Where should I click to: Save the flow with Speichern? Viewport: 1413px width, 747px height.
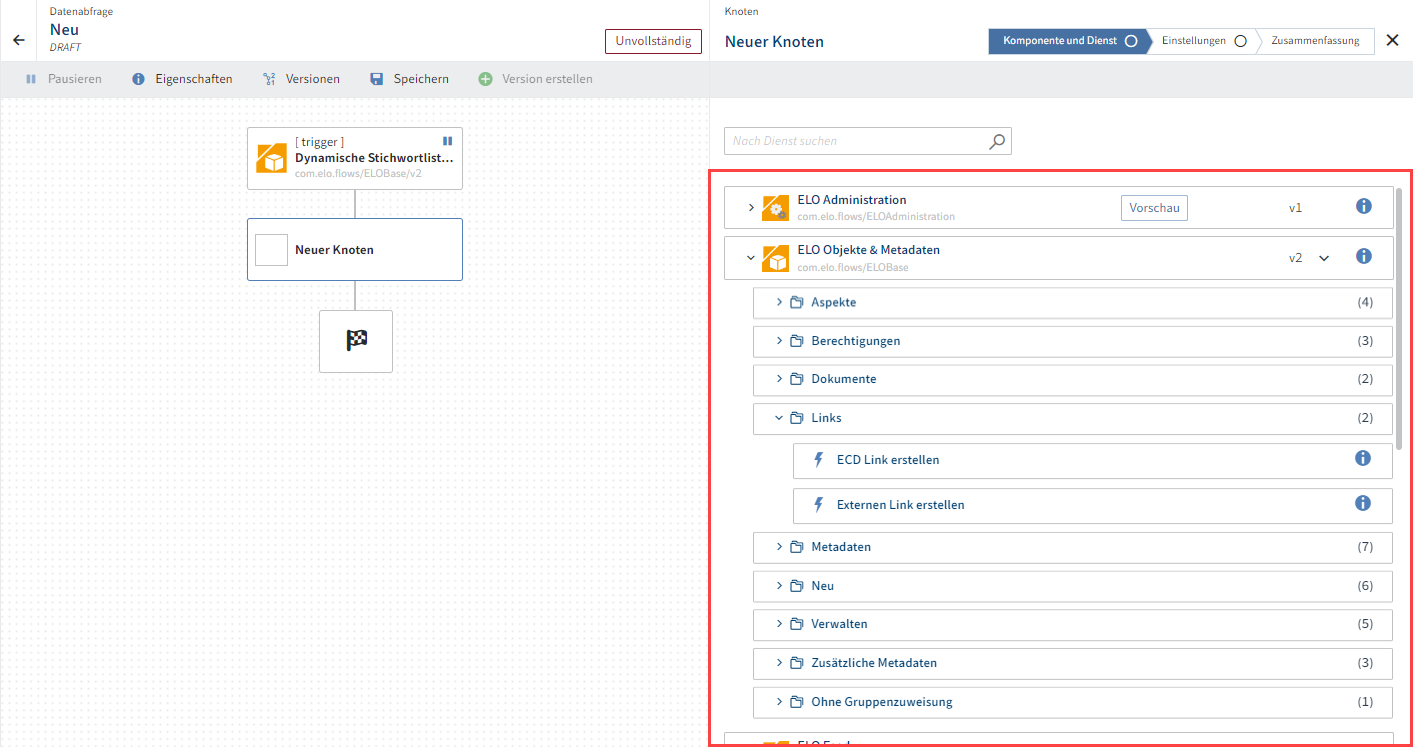408,79
